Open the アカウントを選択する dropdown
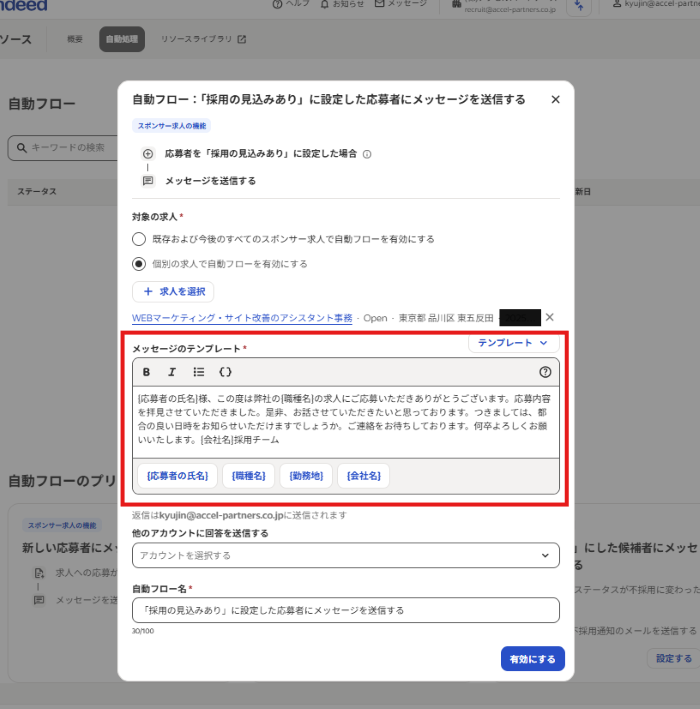This screenshot has width=700, height=709. coord(345,555)
